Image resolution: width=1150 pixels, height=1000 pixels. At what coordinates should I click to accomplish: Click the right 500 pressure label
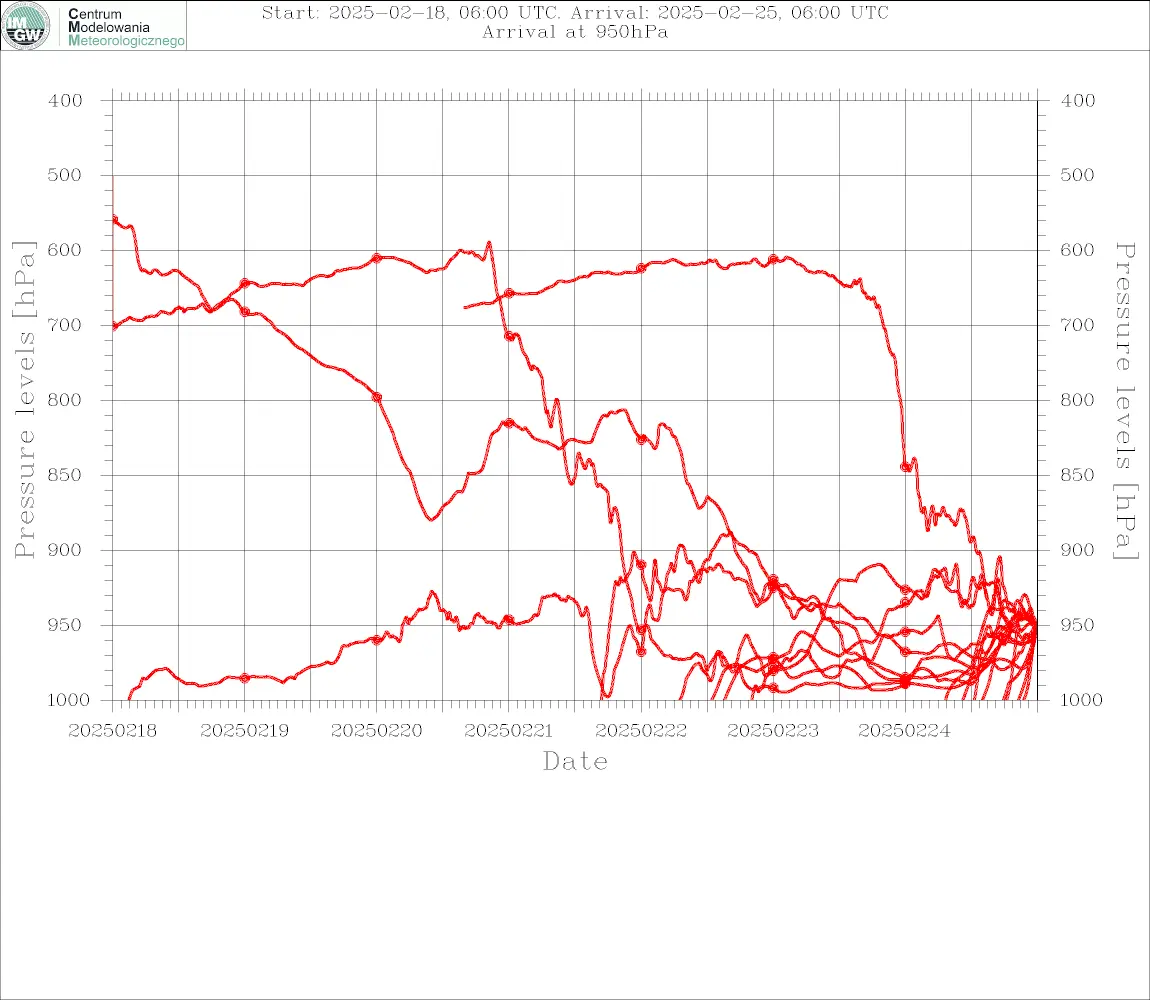pyautogui.click(x=1077, y=175)
